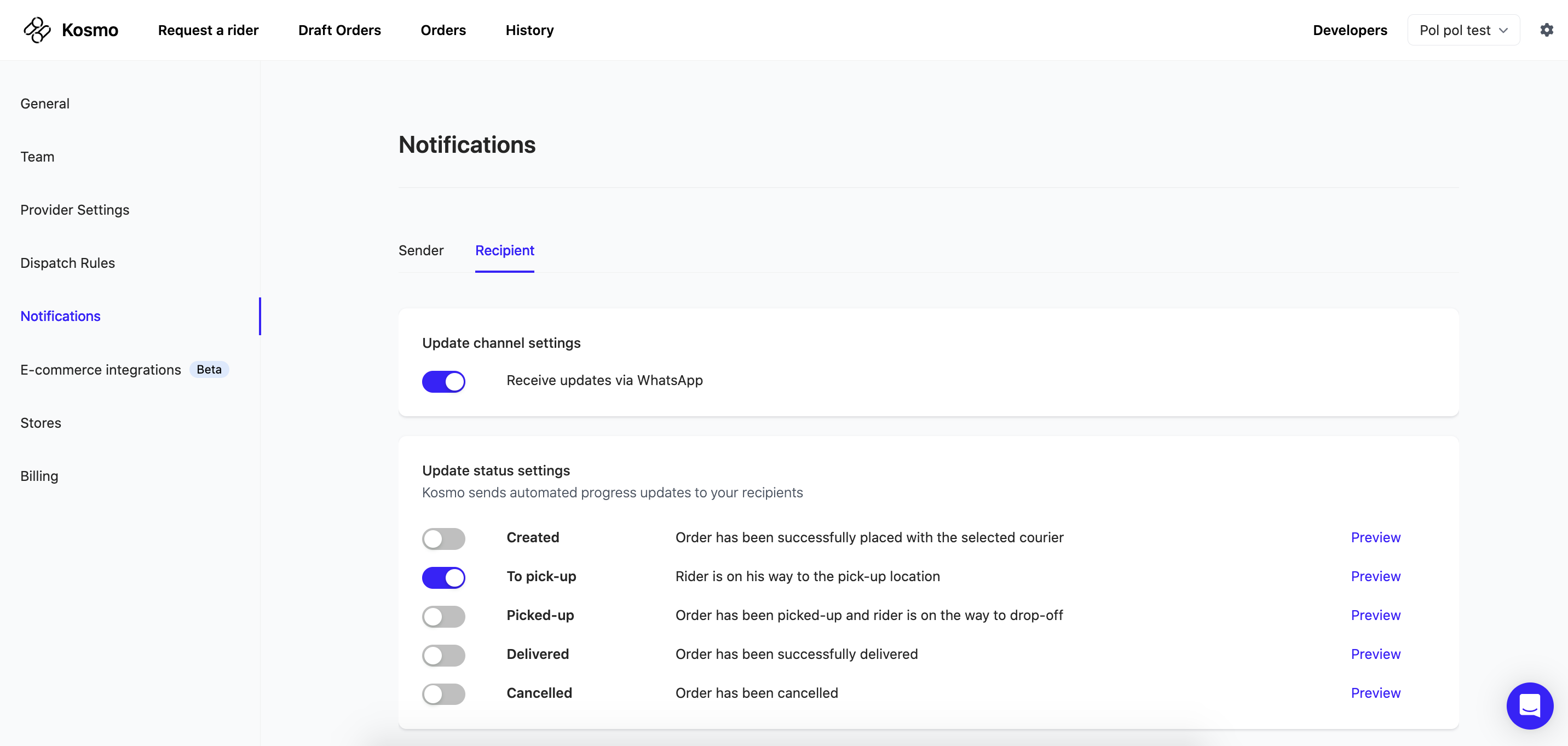1568x746 pixels.
Task: Enable the Created status toggle
Action: (x=443, y=538)
